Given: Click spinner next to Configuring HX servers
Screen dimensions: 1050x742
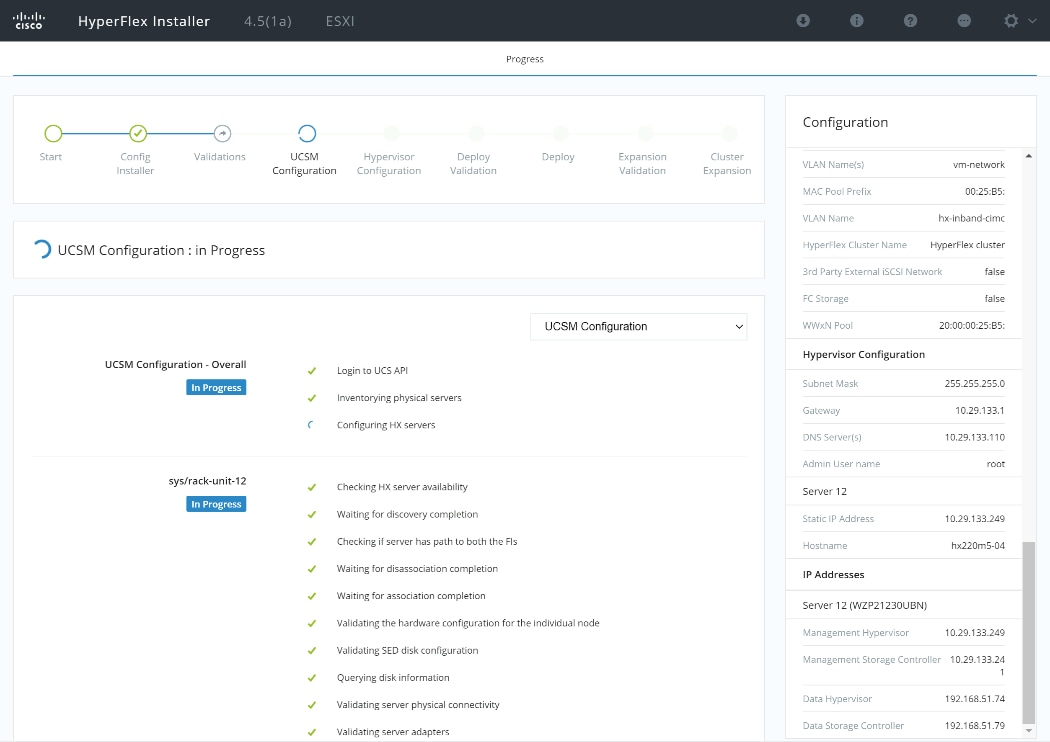Looking at the screenshot, I should [310, 425].
